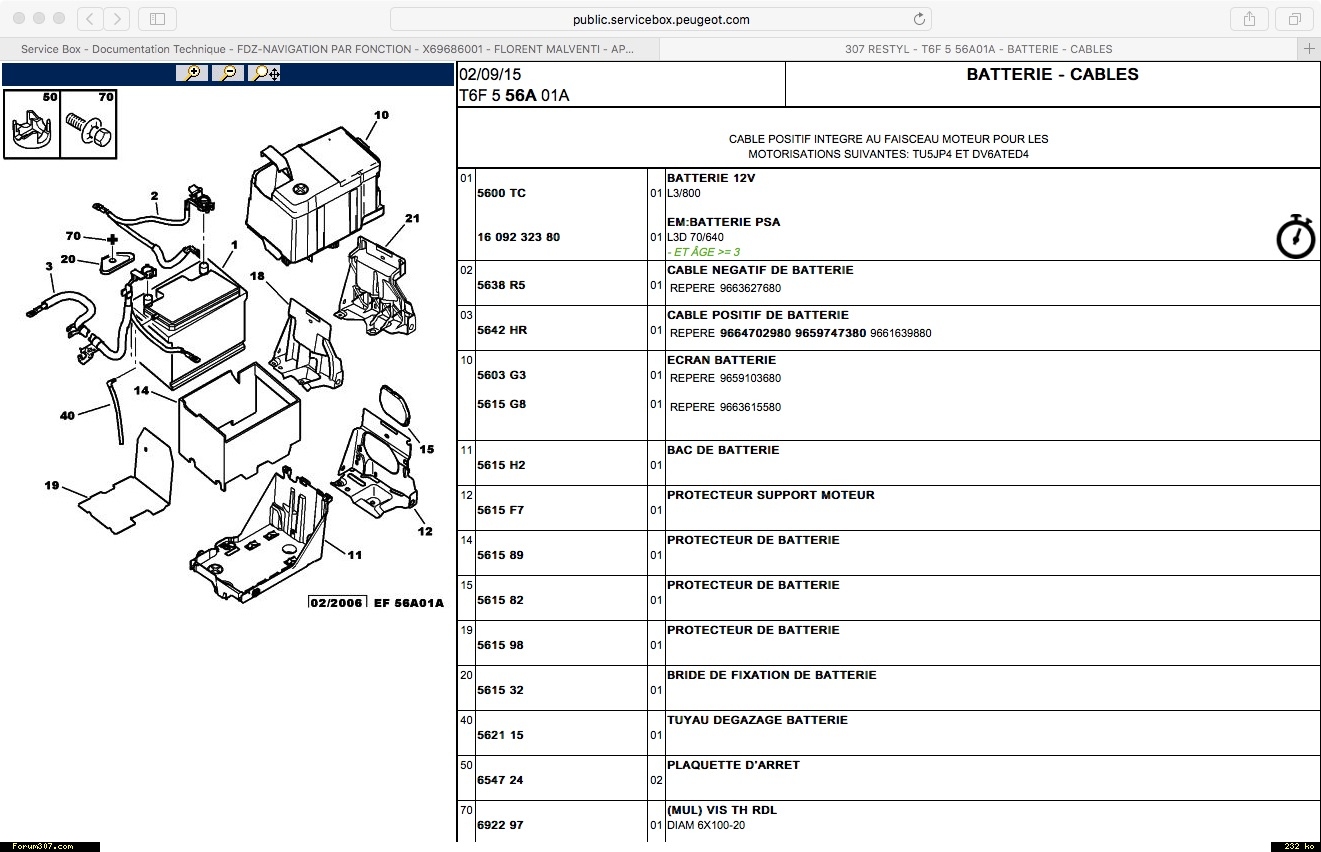The height and width of the screenshot is (852, 1321).
Task: Select part reference 5615 H2
Action: point(502,465)
